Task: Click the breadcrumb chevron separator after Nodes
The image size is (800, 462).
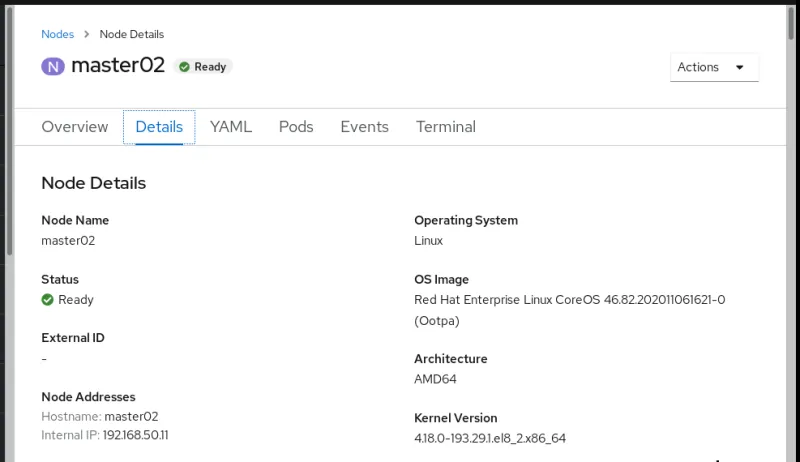Action: (87, 34)
